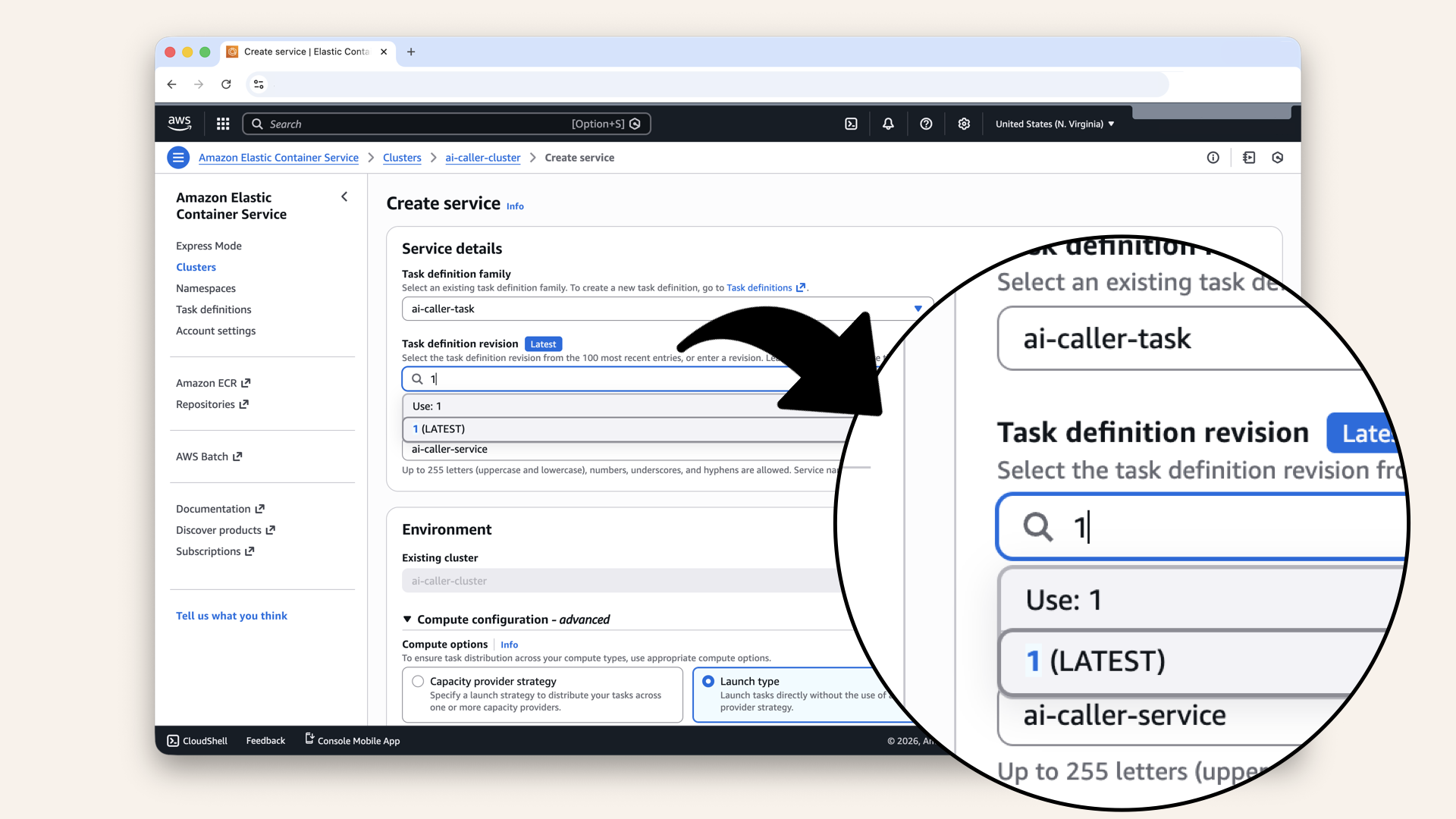Navigate to Clusters in the breadcrumb
Image resolution: width=1456 pixels, height=819 pixels.
[402, 158]
